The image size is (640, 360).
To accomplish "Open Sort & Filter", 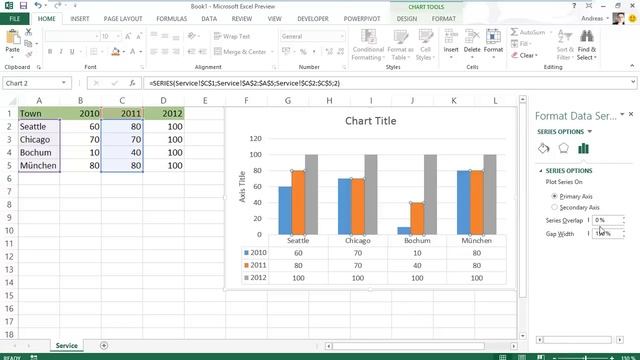I will point(565,45).
